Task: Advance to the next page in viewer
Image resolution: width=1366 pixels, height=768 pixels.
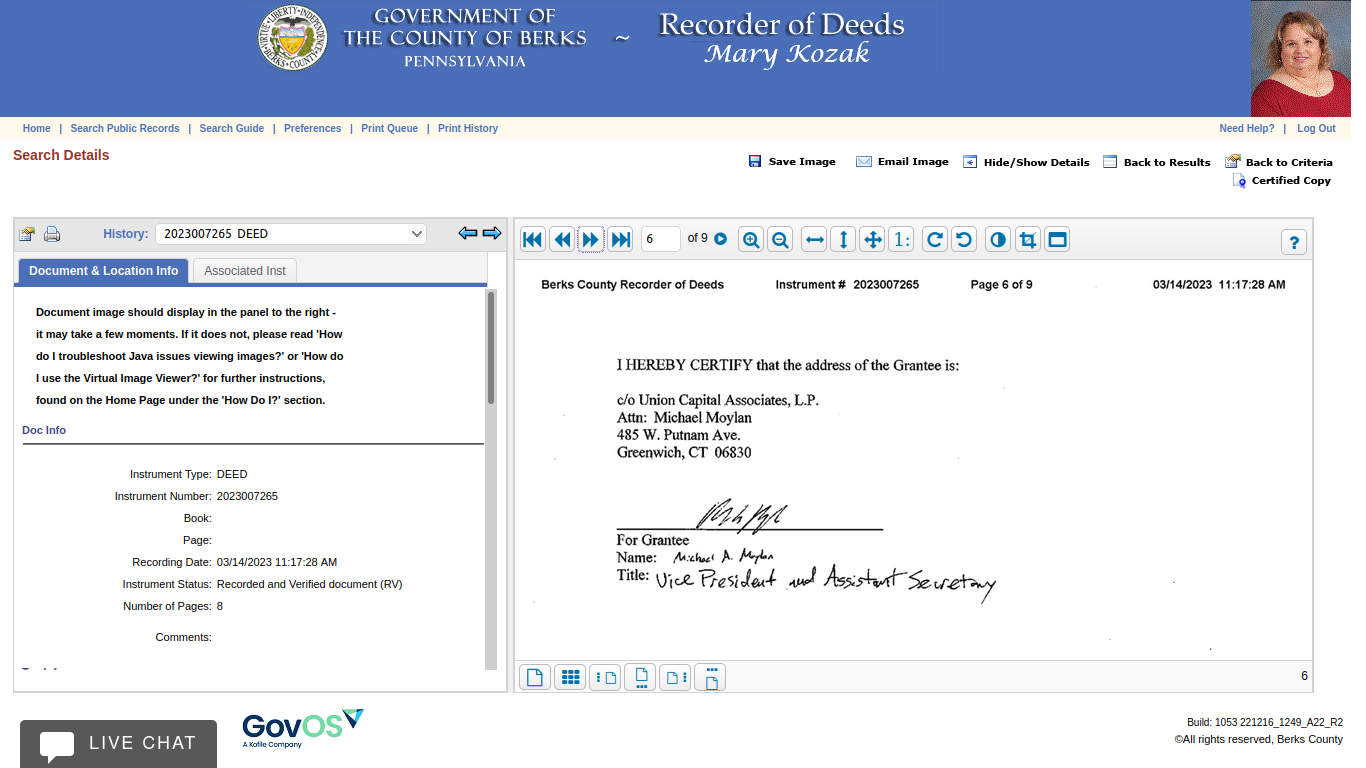Action: (591, 239)
